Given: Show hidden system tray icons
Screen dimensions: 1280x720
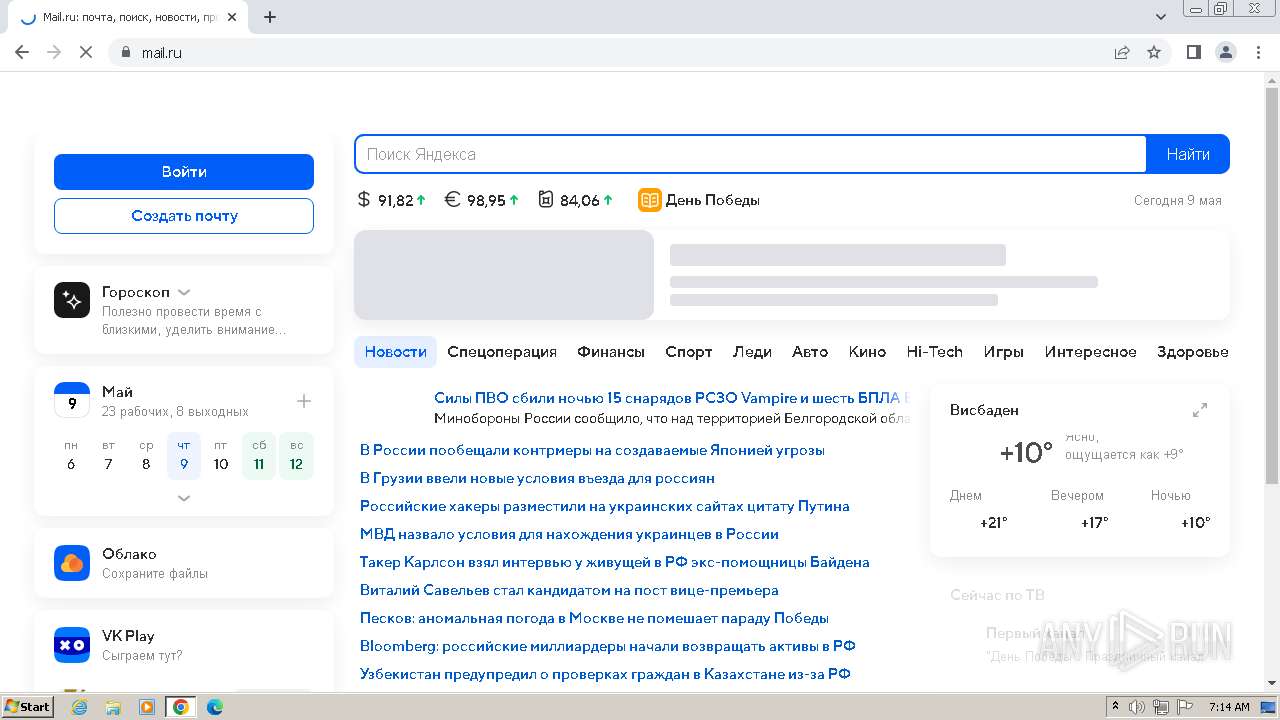Looking at the screenshot, I should (x=1115, y=707).
